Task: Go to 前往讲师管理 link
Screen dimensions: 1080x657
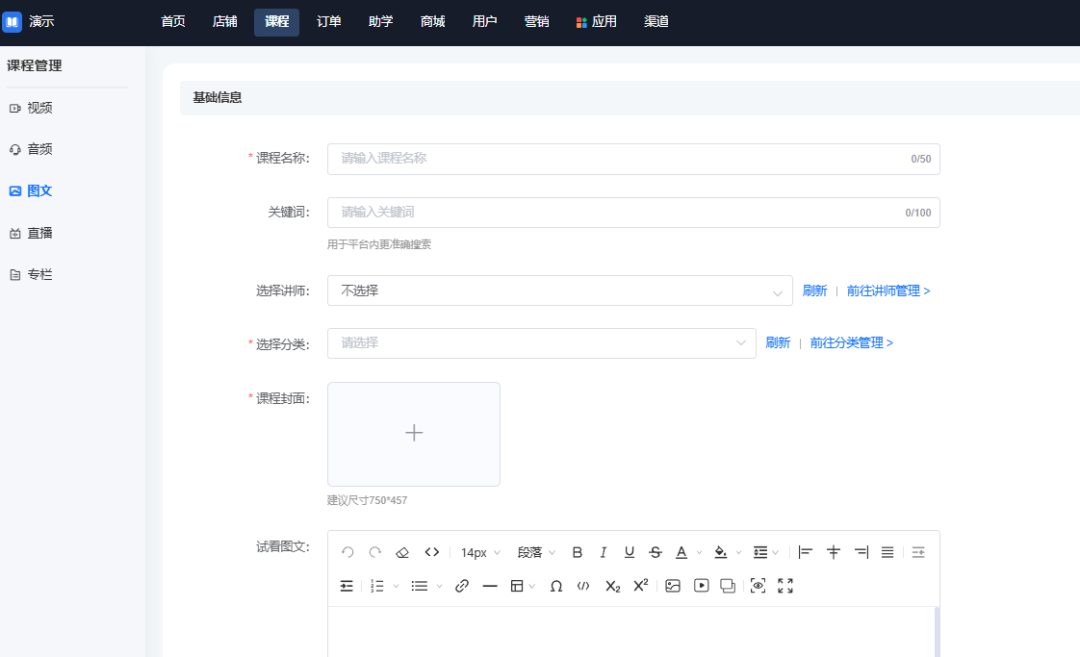Action: coord(888,291)
